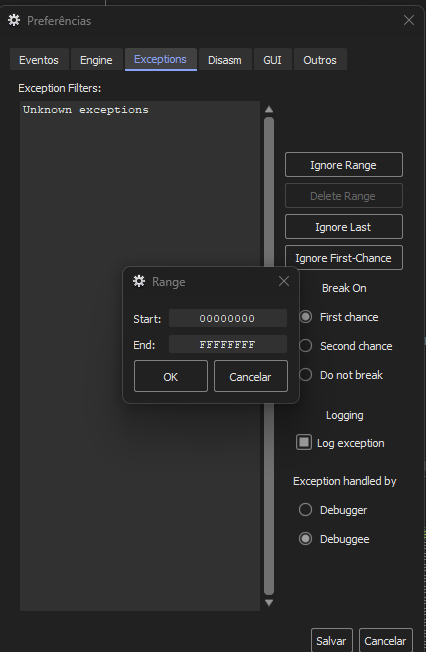
Task: Click the exception filters scrollbar thumb
Action: pyautogui.click(x=269, y=356)
